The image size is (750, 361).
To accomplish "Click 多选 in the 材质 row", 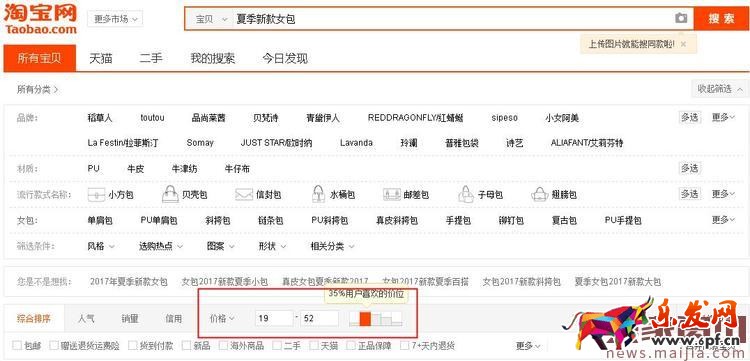I will (690, 168).
